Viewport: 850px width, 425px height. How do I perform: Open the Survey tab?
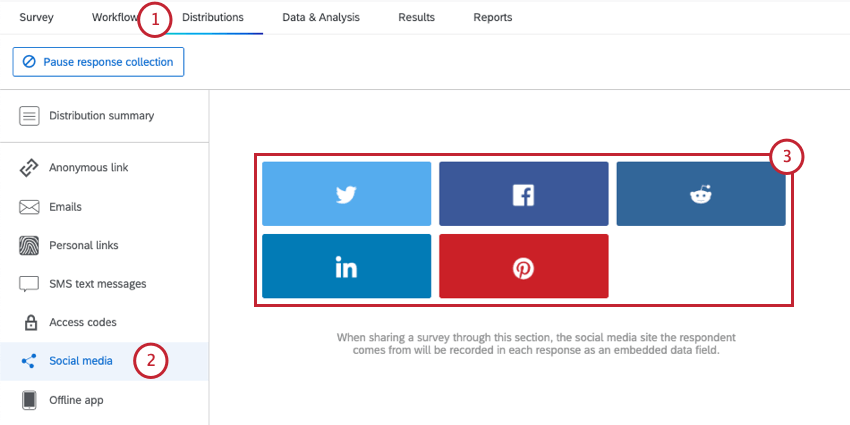(x=36, y=17)
